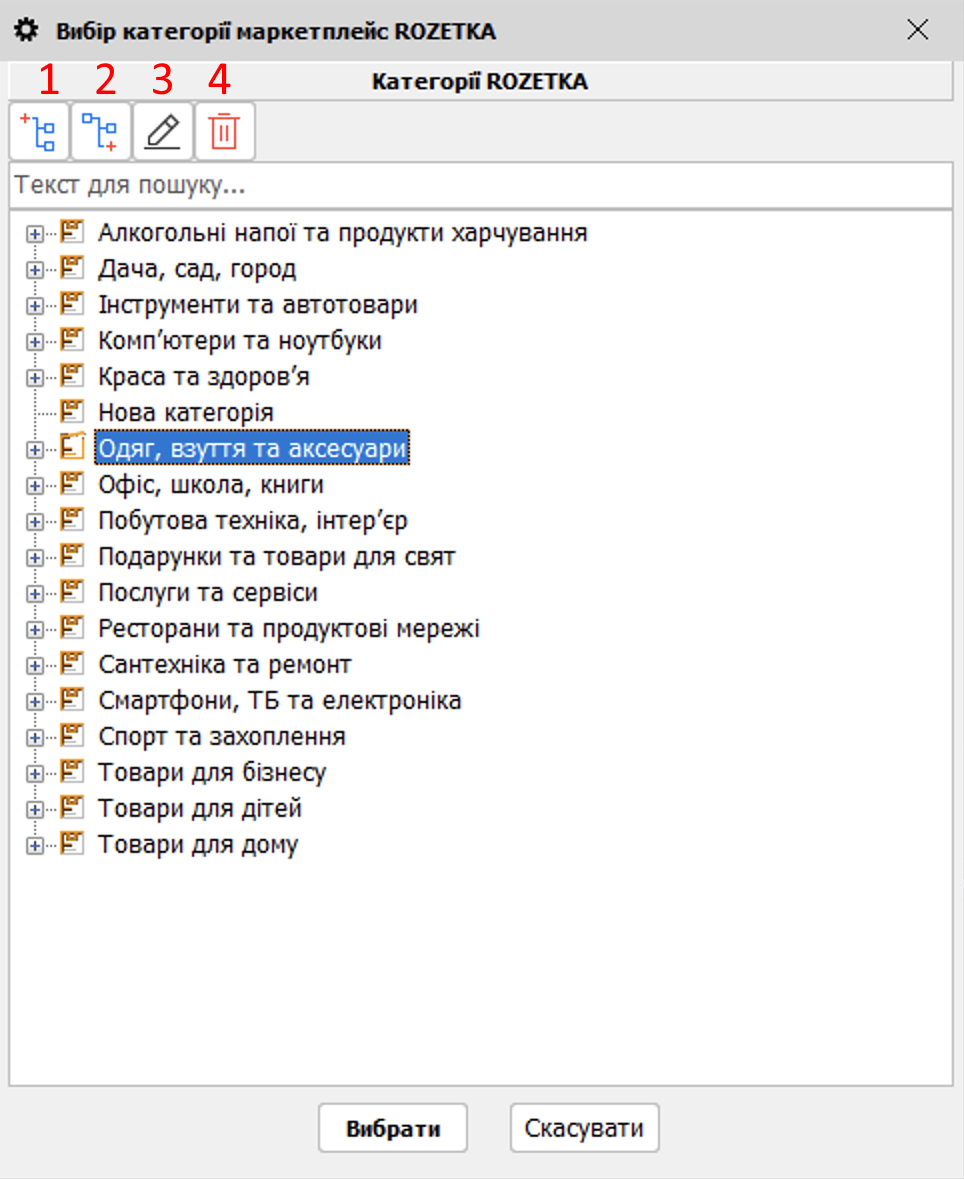
Task: Click folder icon next to Товари для бізнесу
Action: coord(72,772)
